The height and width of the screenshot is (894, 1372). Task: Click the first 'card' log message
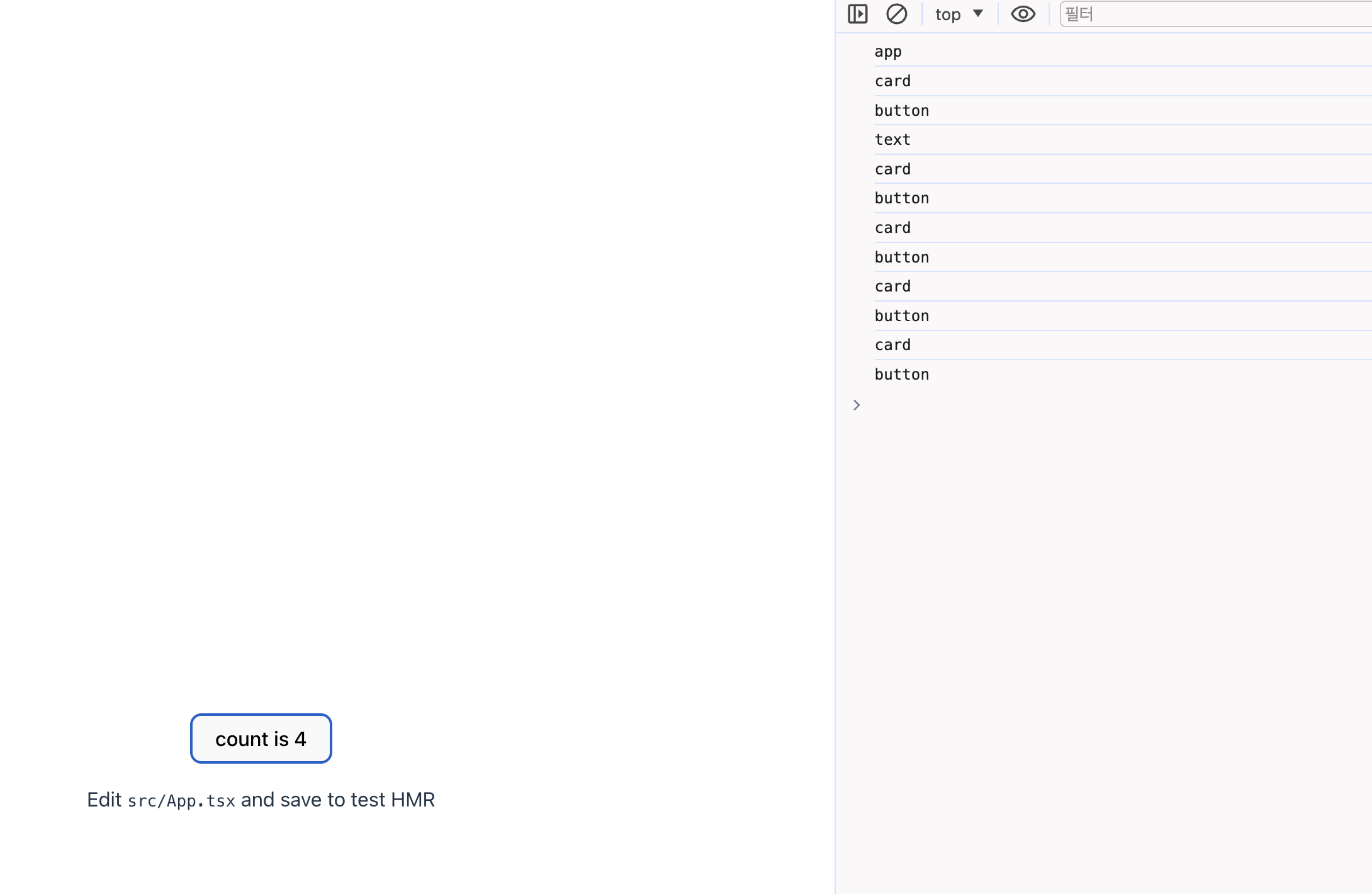tap(892, 81)
